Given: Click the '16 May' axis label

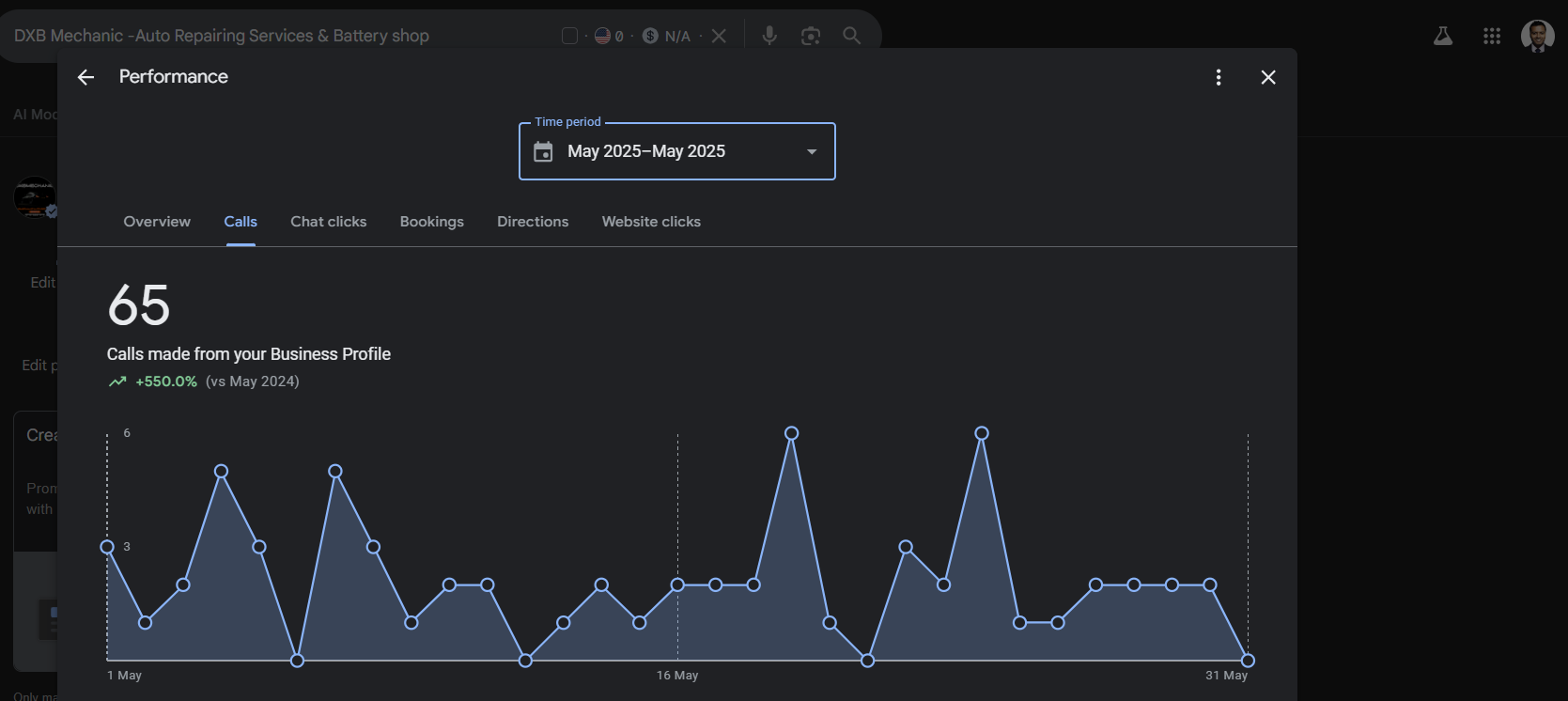Looking at the screenshot, I should tap(677, 676).
